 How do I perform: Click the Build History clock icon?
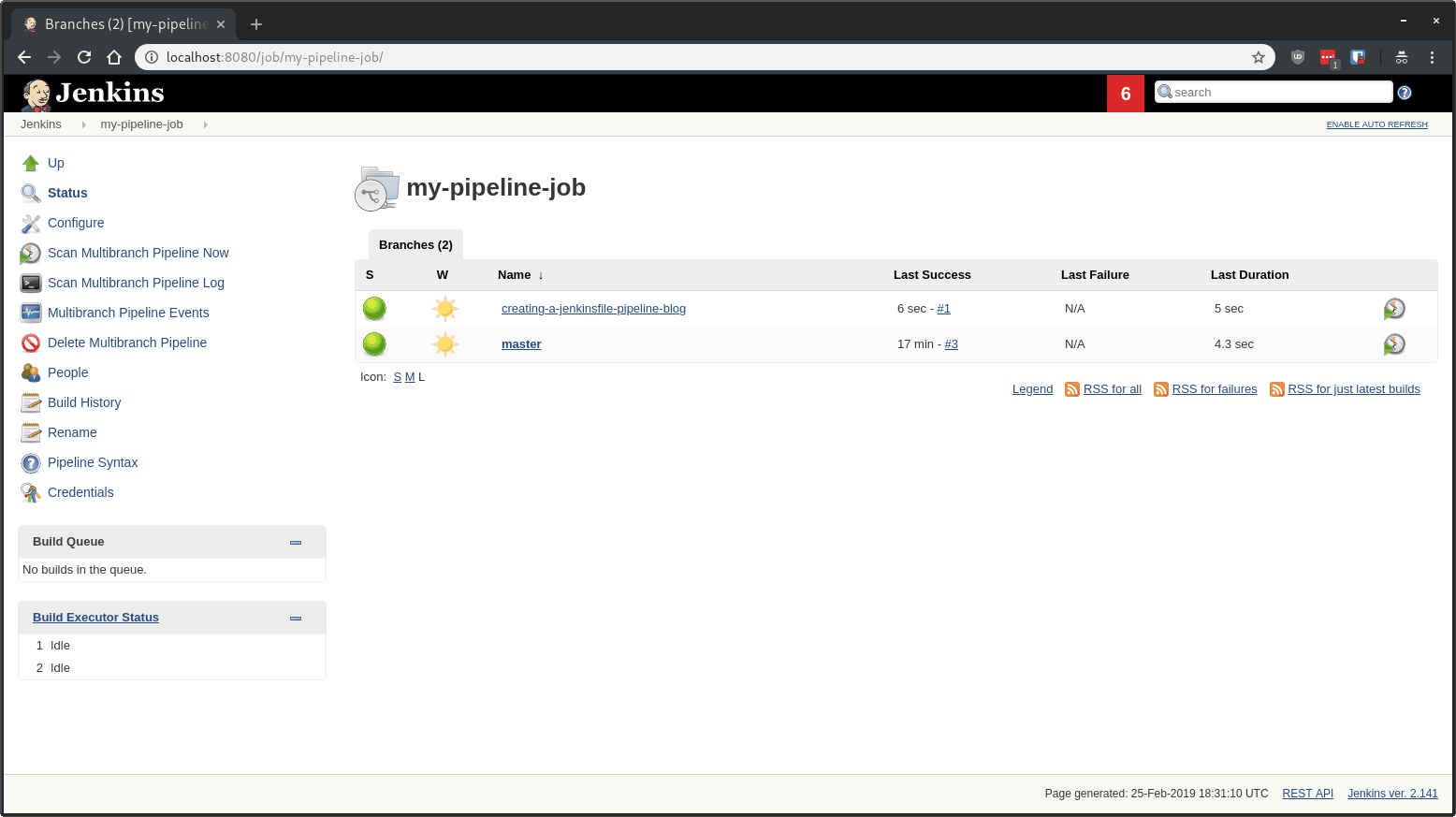[x=30, y=402]
